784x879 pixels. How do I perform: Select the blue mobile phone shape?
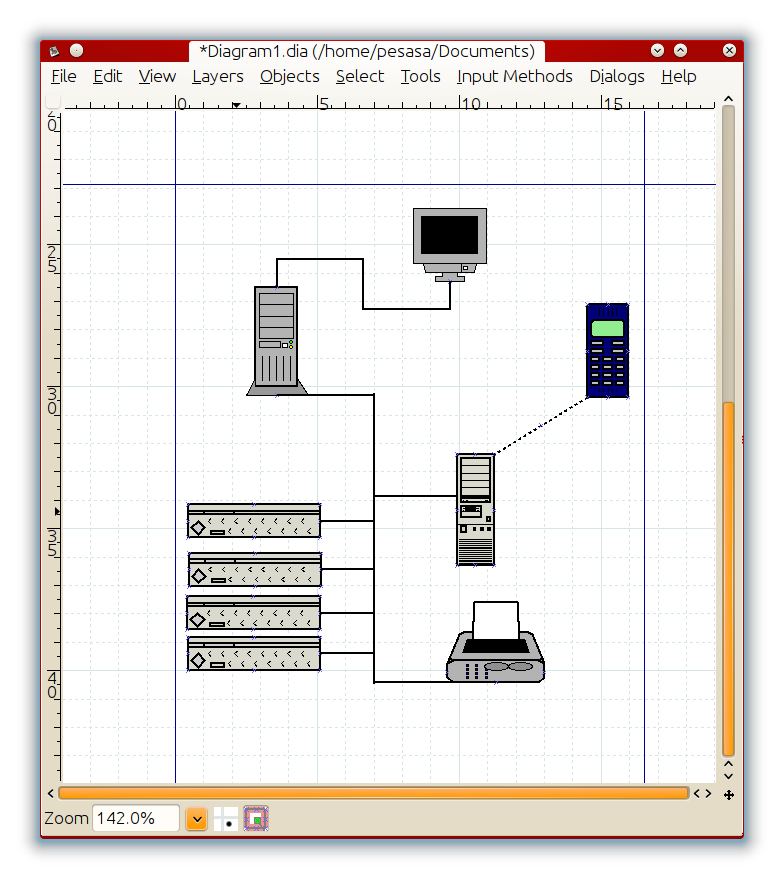pyautogui.click(x=607, y=350)
